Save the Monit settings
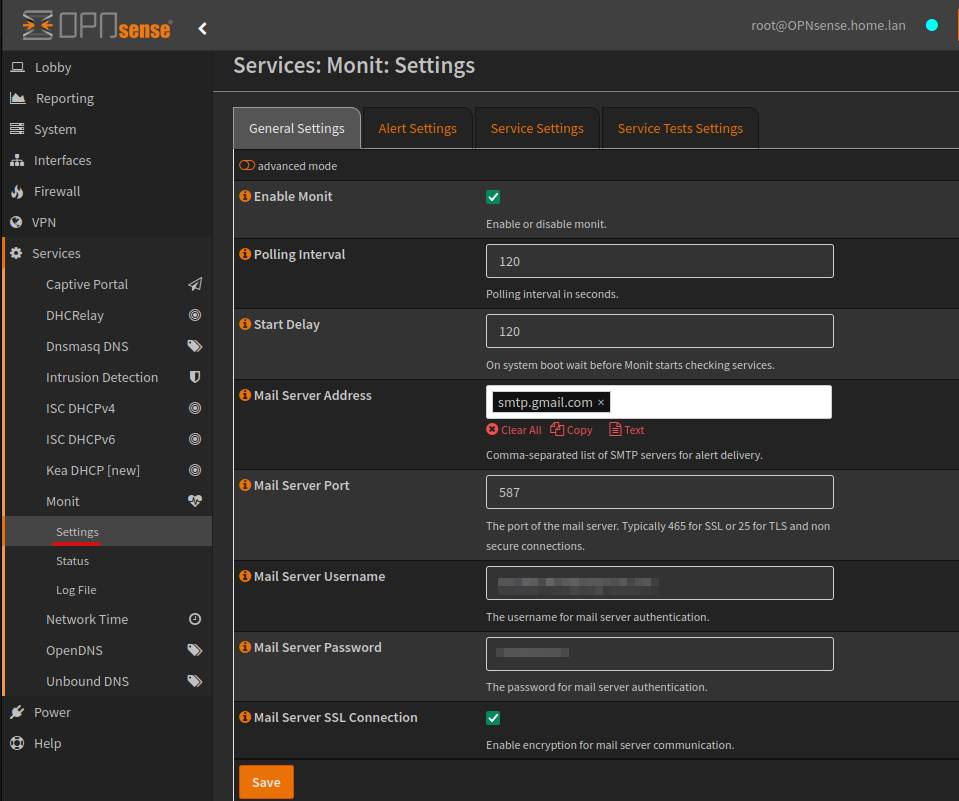959x801 pixels. click(266, 782)
